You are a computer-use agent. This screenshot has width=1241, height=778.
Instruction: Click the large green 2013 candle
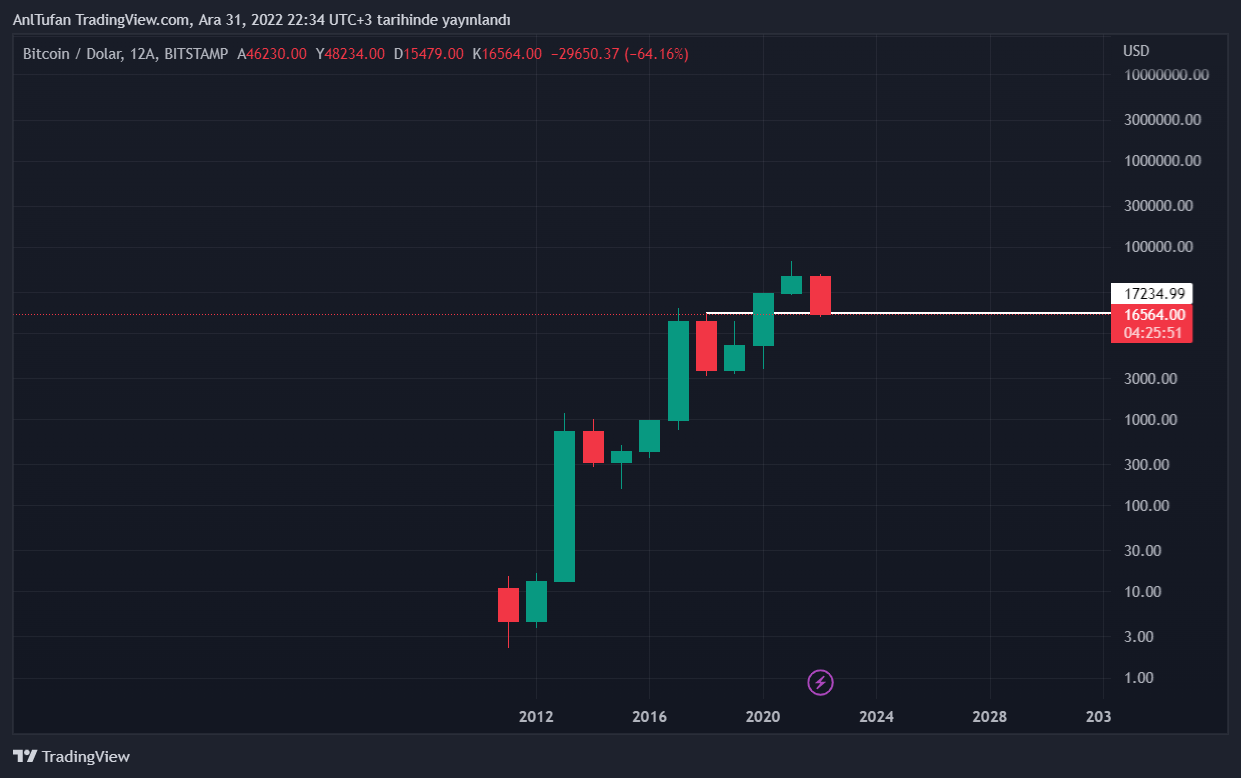point(564,505)
